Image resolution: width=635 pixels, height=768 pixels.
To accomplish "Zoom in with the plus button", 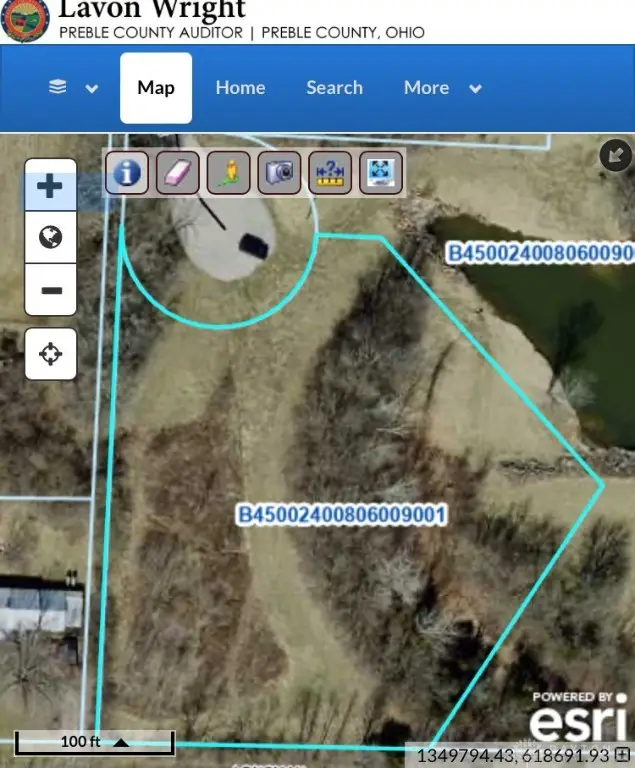I will pyautogui.click(x=50, y=186).
